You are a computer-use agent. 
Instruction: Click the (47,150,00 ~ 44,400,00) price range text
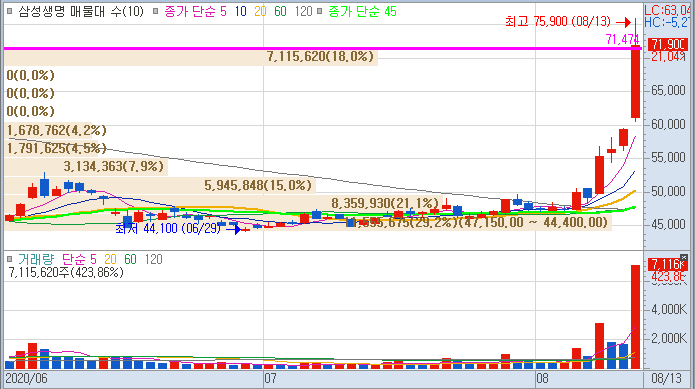pyautogui.click(x=533, y=222)
